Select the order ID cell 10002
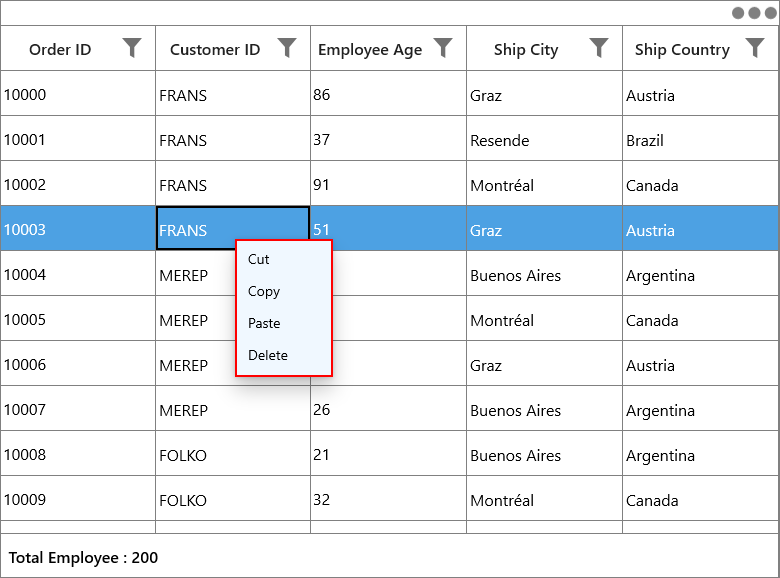Viewport: 780px width, 578px height. (78, 184)
